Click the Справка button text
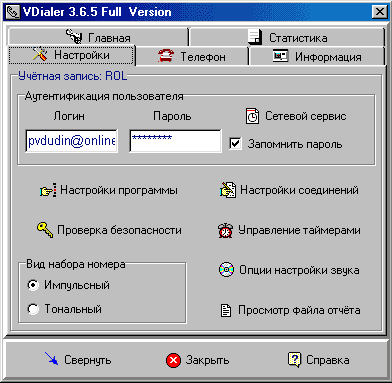392x383 pixels. click(328, 360)
